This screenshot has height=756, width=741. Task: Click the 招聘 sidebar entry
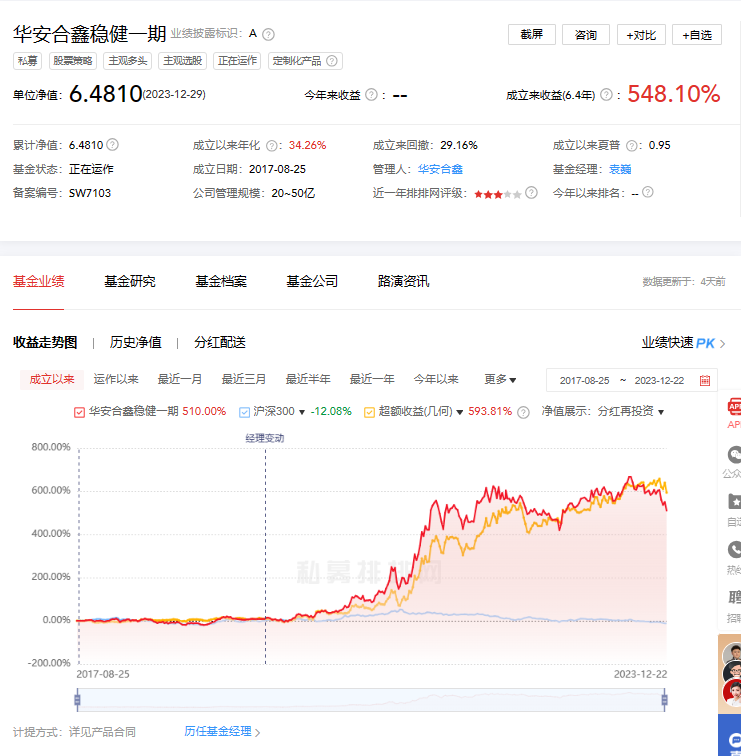[x=734, y=606]
